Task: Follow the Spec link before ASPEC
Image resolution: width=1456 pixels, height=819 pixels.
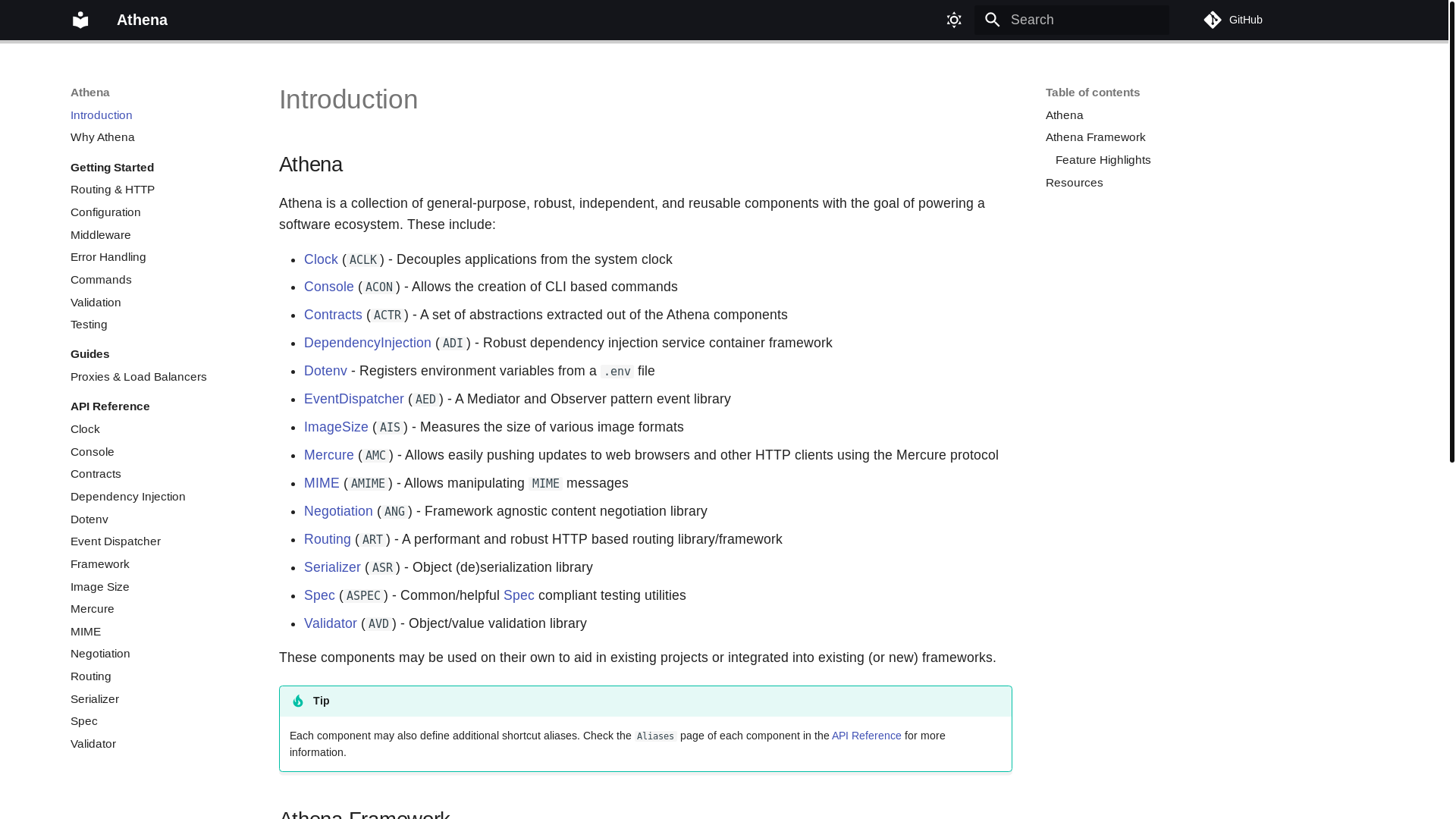Action: tap(319, 595)
